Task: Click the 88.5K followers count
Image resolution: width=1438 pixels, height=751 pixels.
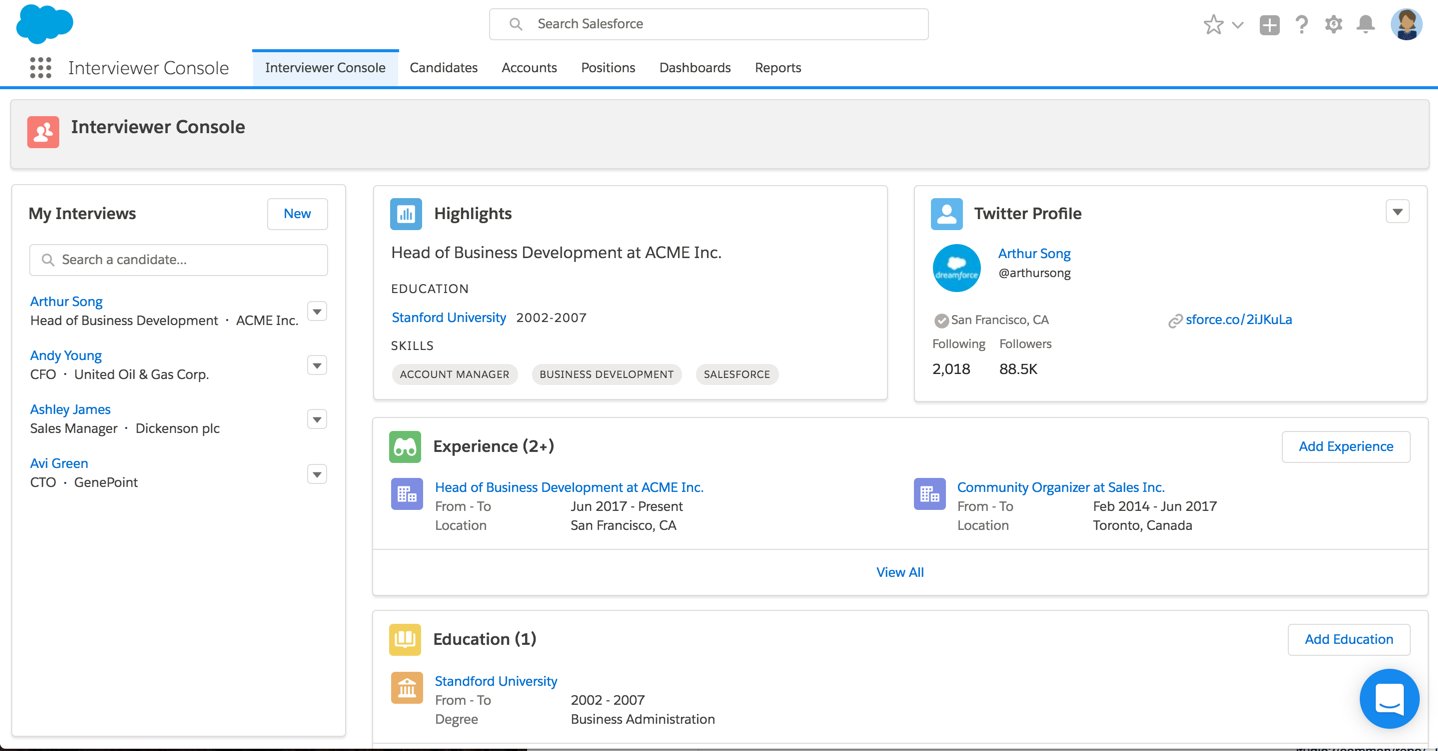Action: [1018, 369]
